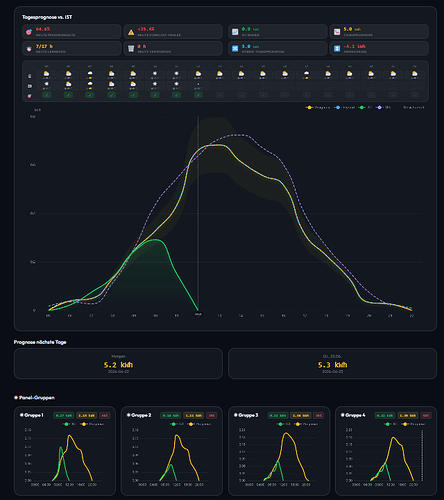Open the Morgen 5.2 kWh forecast card
Image resolution: width=444 pixels, height=500 pixels.
click(118, 364)
